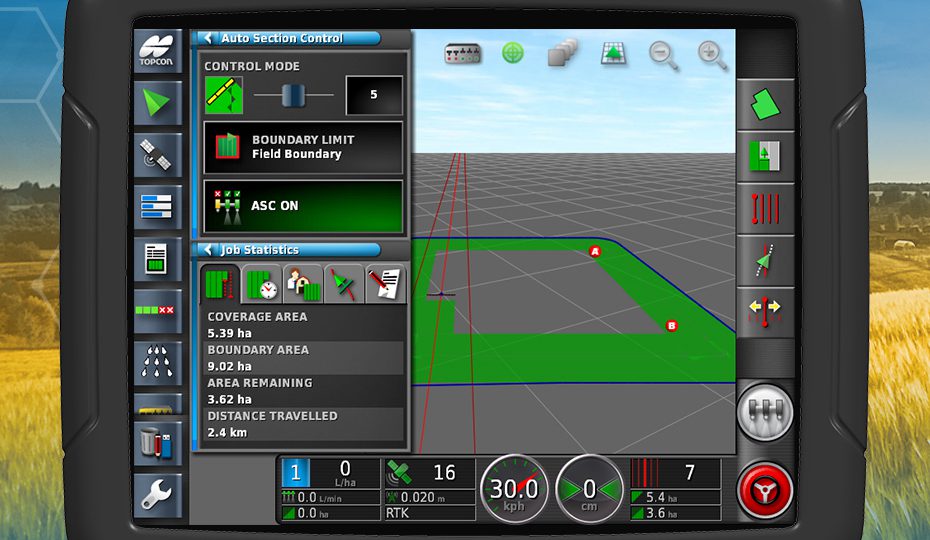Click the 3.6 ha remaining value
This screenshot has width=930, height=540.
point(661,513)
